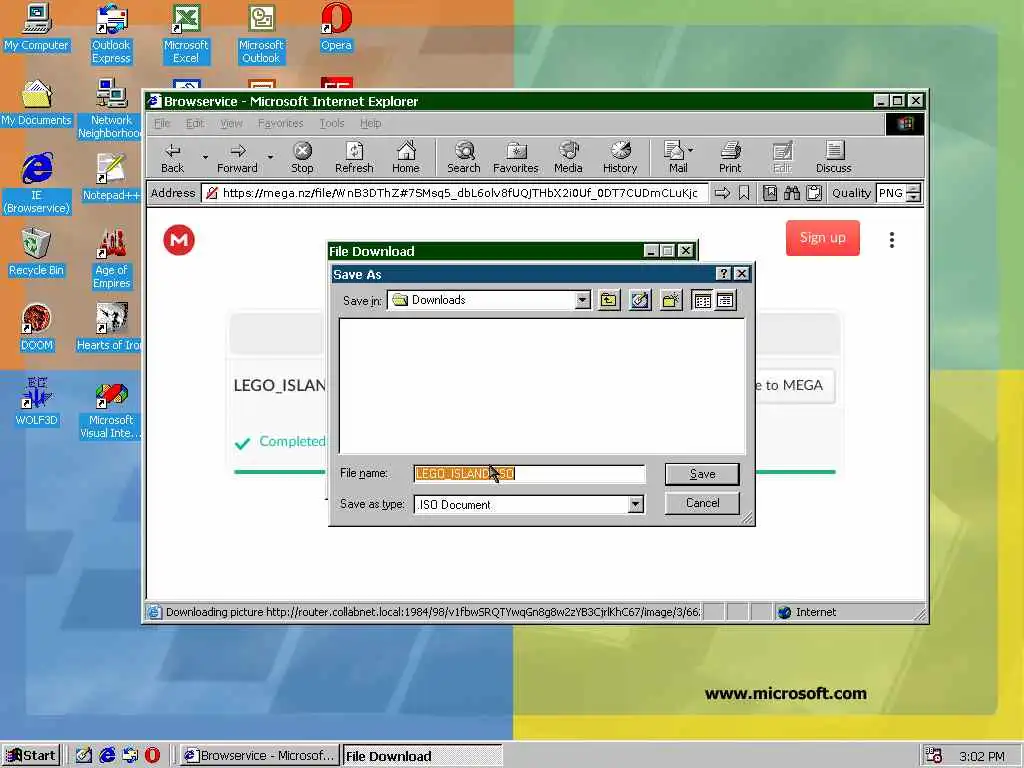Click View Desktop icon in Save As
This screenshot has width=1024, height=768.
(640, 300)
